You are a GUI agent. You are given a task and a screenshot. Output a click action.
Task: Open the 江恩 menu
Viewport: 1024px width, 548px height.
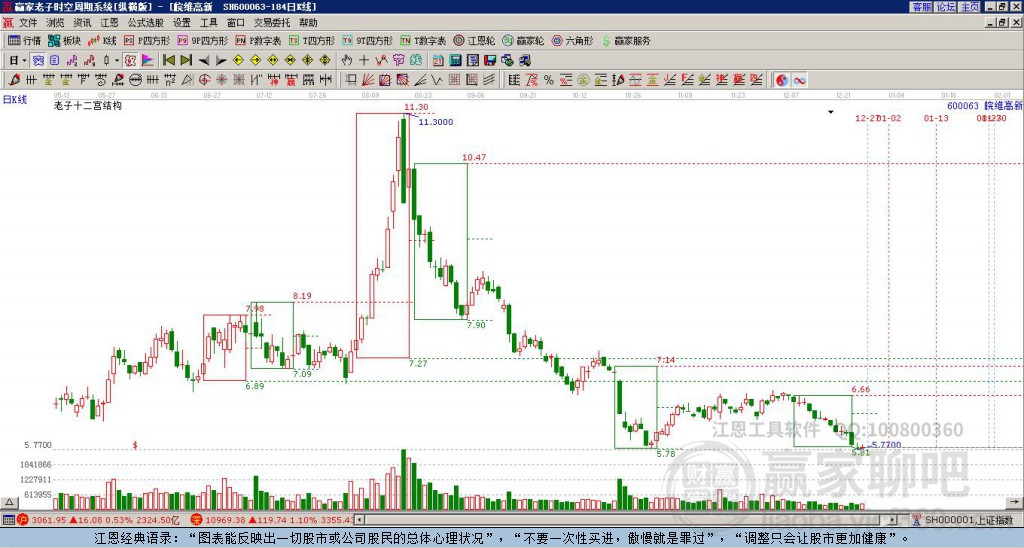click(109, 23)
